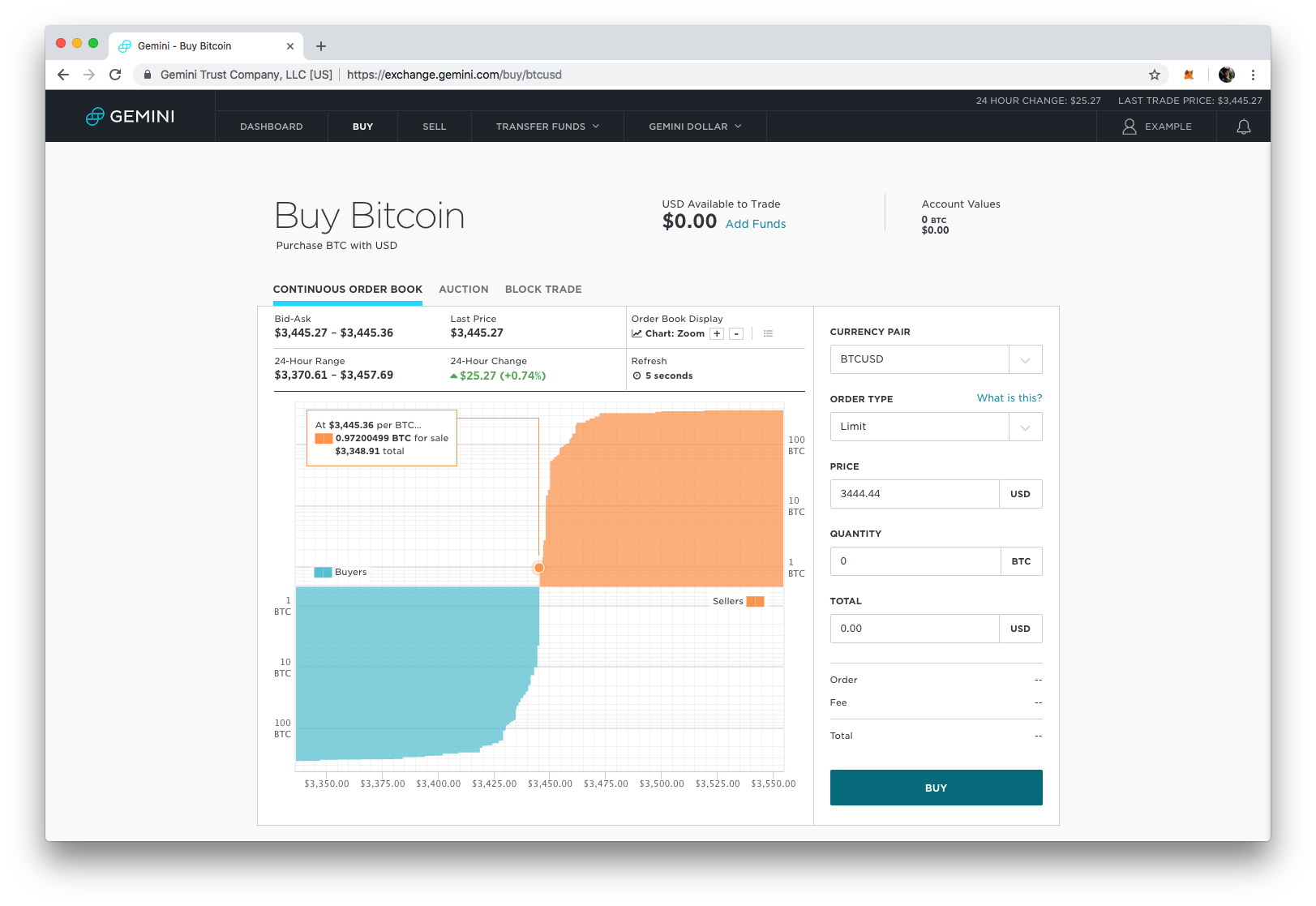Click the user account icon beside EXAMPLE

tap(1130, 127)
